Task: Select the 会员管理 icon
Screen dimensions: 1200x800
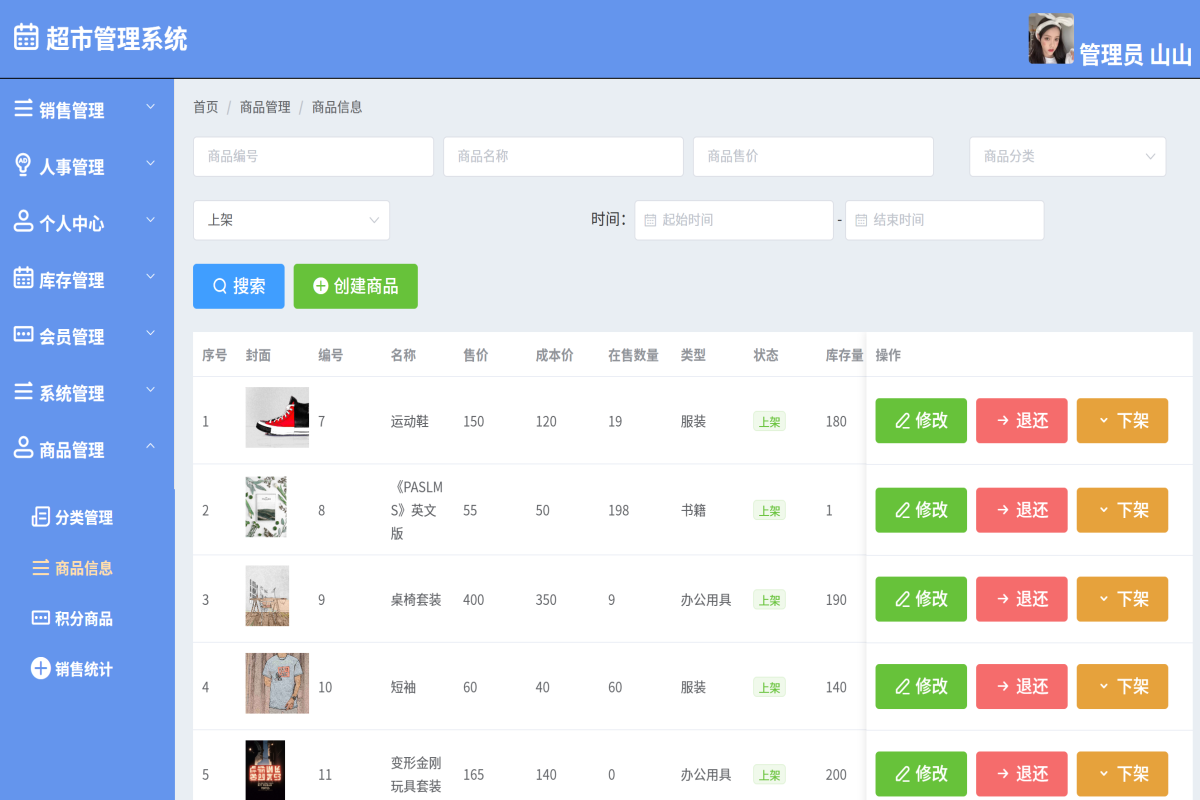Action: coord(22,335)
